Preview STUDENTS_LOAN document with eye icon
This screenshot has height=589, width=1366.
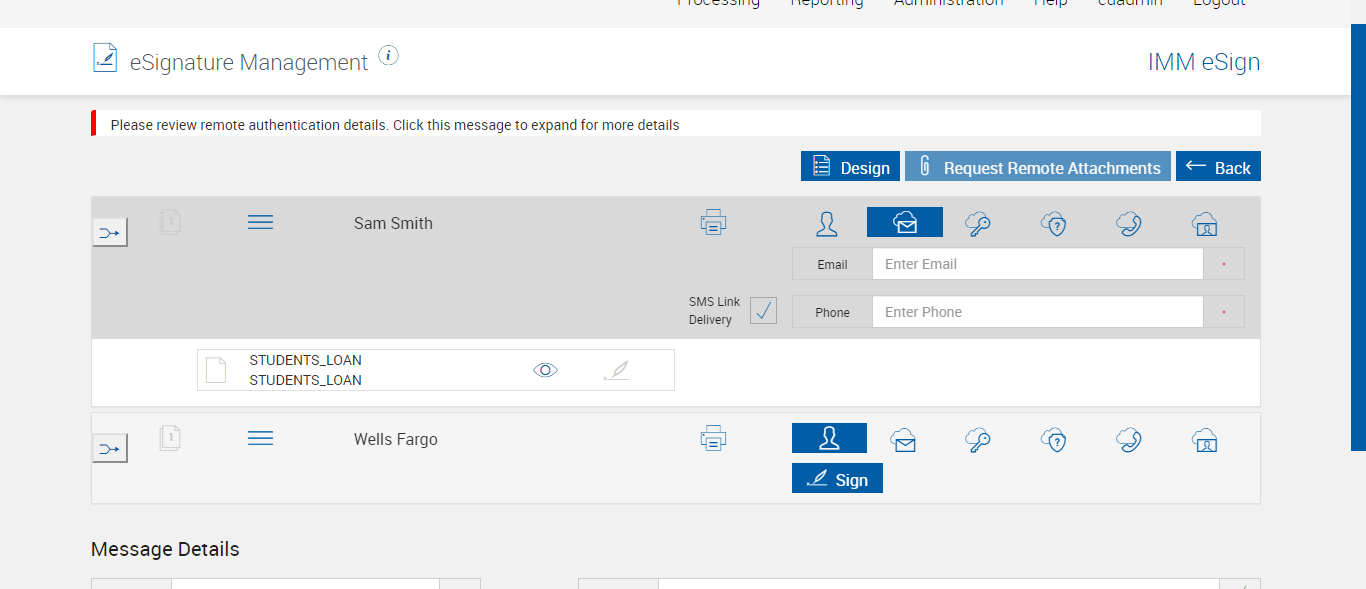tap(545, 370)
